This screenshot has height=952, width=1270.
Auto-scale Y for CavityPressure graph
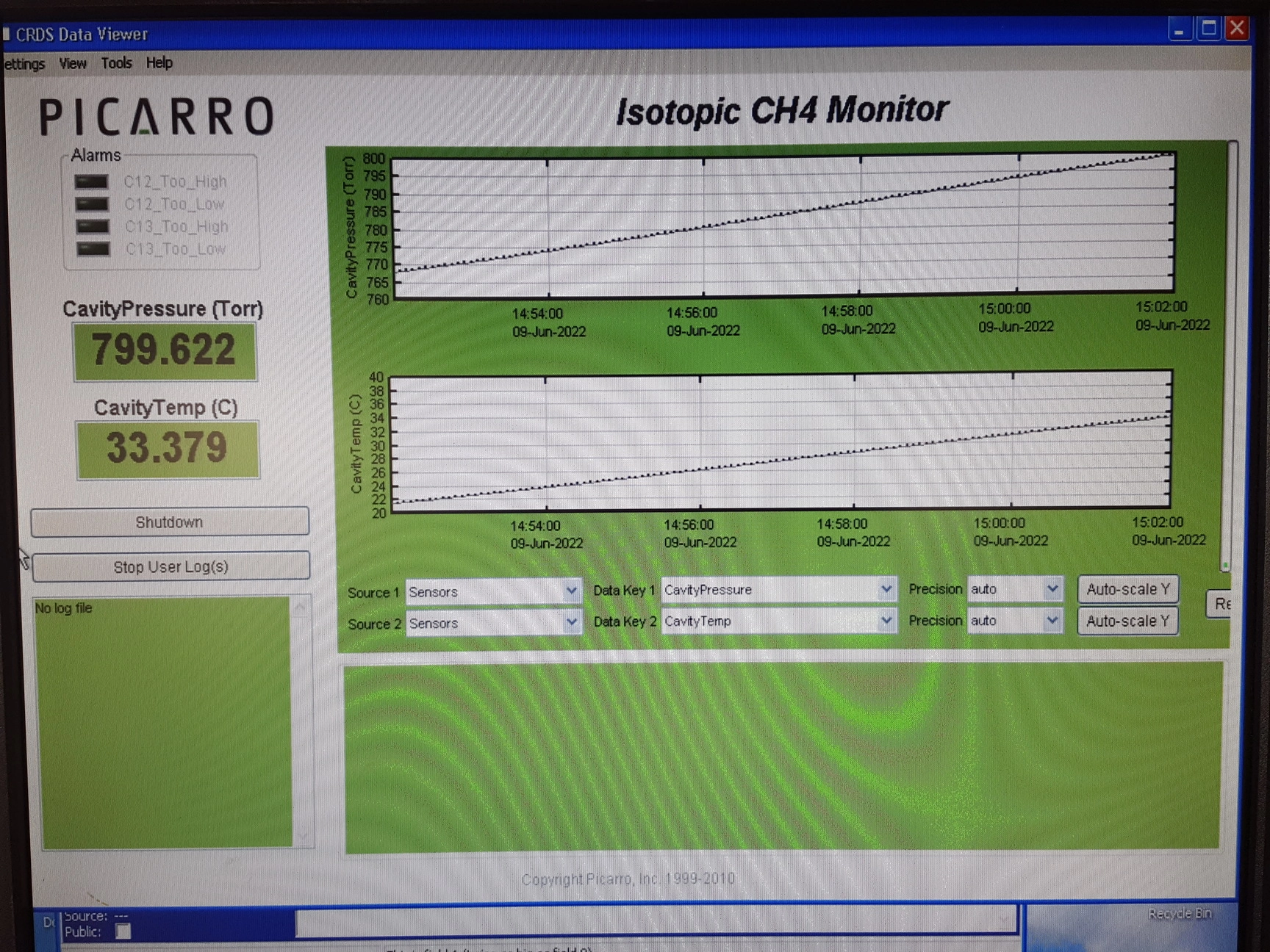[1127, 589]
